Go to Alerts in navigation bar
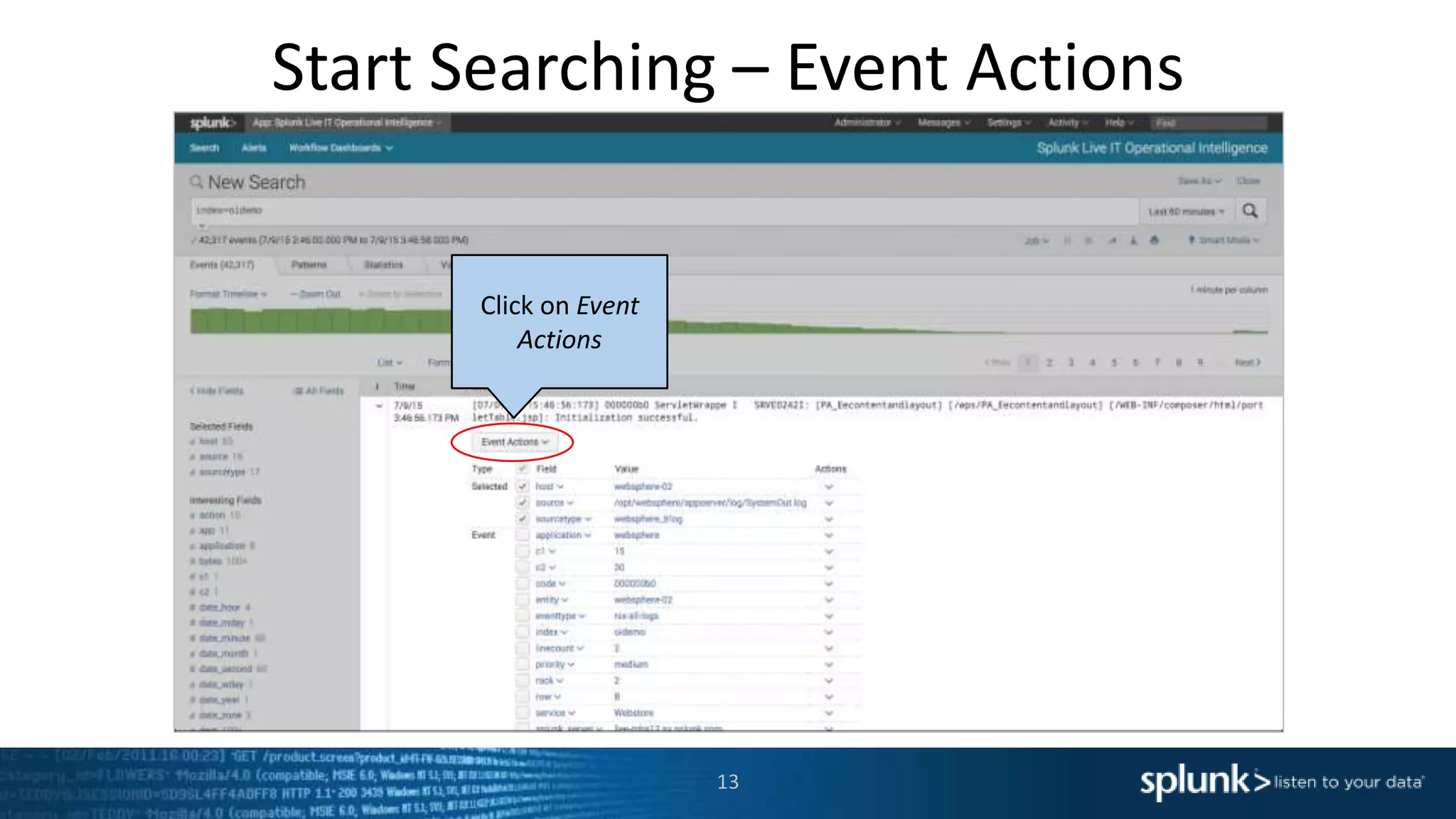1456x819 pixels. click(x=254, y=148)
